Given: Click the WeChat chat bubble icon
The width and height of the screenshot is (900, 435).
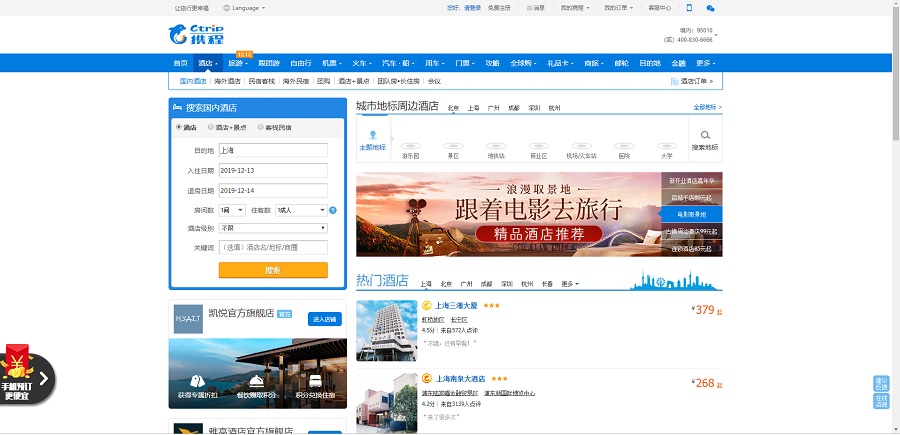Looking at the screenshot, I should point(710,7).
